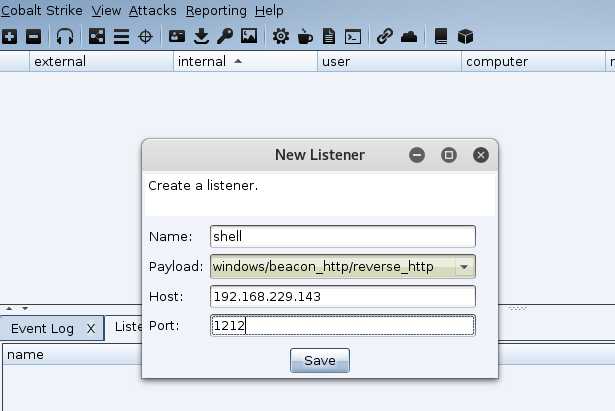The width and height of the screenshot is (615, 411).
Task: Open the Cobalt Strike menu
Action: [x=42, y=11]
